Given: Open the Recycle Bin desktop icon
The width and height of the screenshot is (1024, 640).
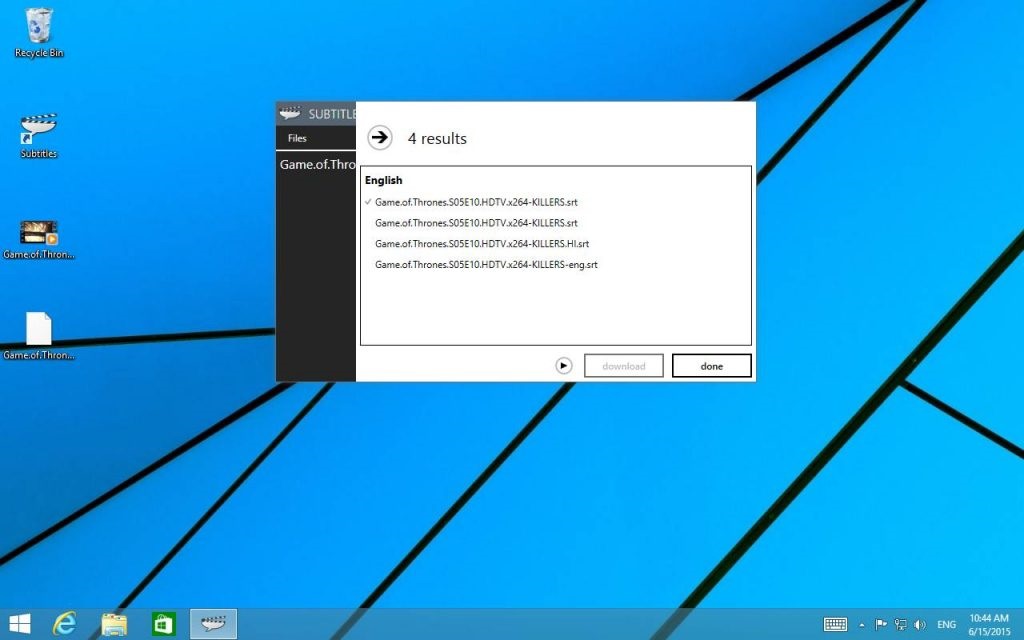Looking at the screenshot, I should [39, 33].
